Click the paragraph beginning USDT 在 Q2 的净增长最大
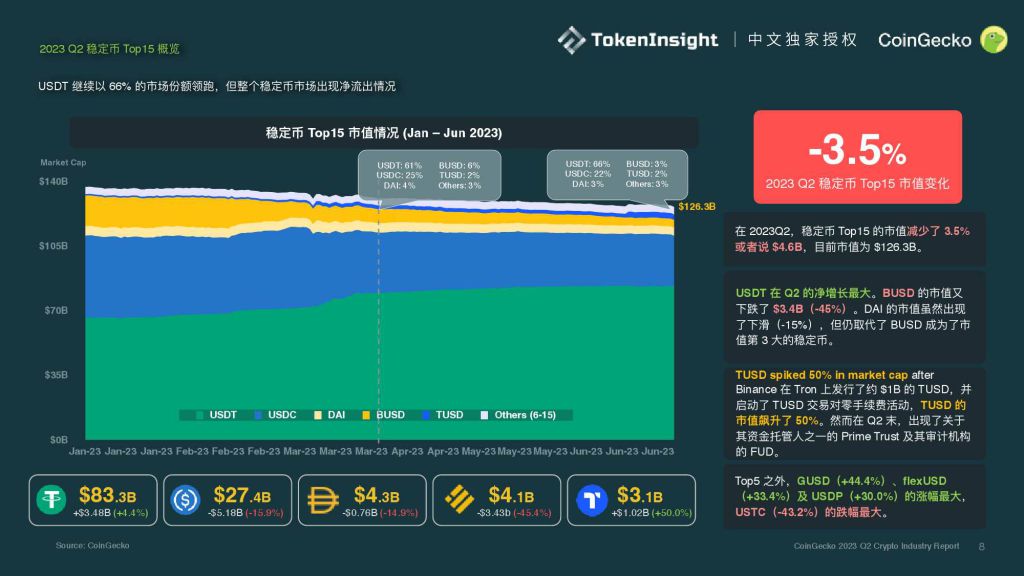Screen dimensions: 1024x576 coord(853,317)
